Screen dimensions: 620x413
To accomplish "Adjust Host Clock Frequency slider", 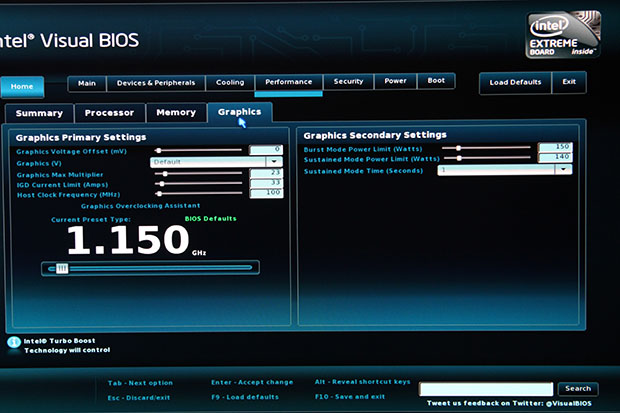I will 198,193.
